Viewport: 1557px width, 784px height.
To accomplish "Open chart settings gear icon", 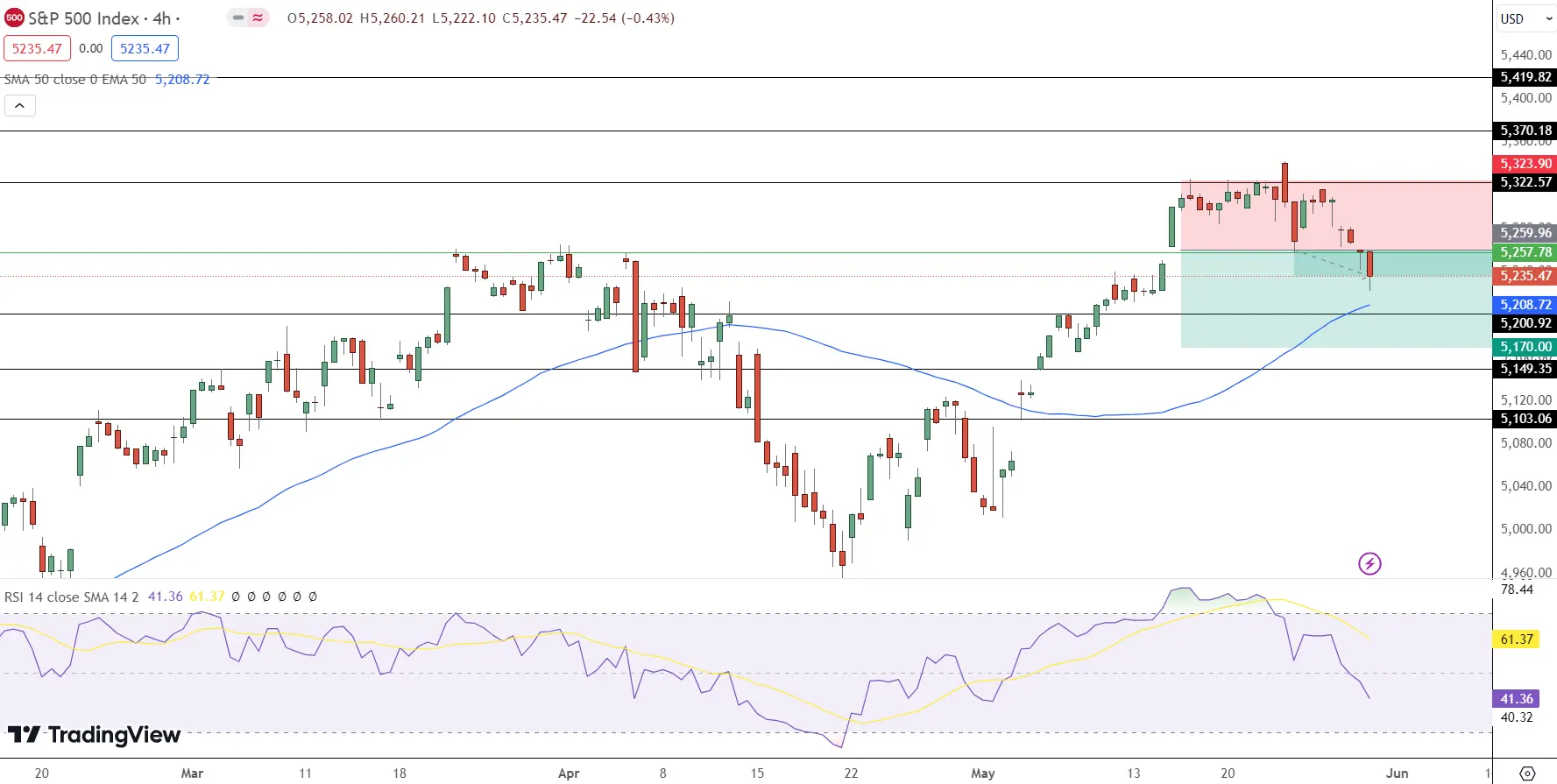I will (1527, 773).
